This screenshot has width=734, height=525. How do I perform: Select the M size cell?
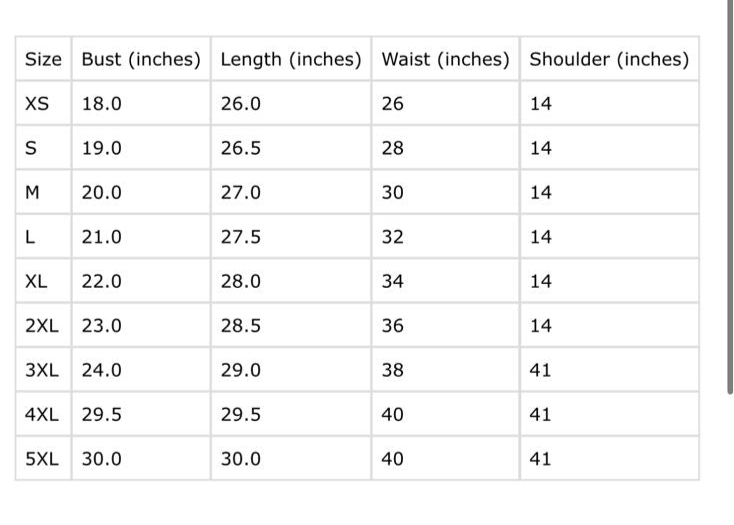(x=44, y=192)
